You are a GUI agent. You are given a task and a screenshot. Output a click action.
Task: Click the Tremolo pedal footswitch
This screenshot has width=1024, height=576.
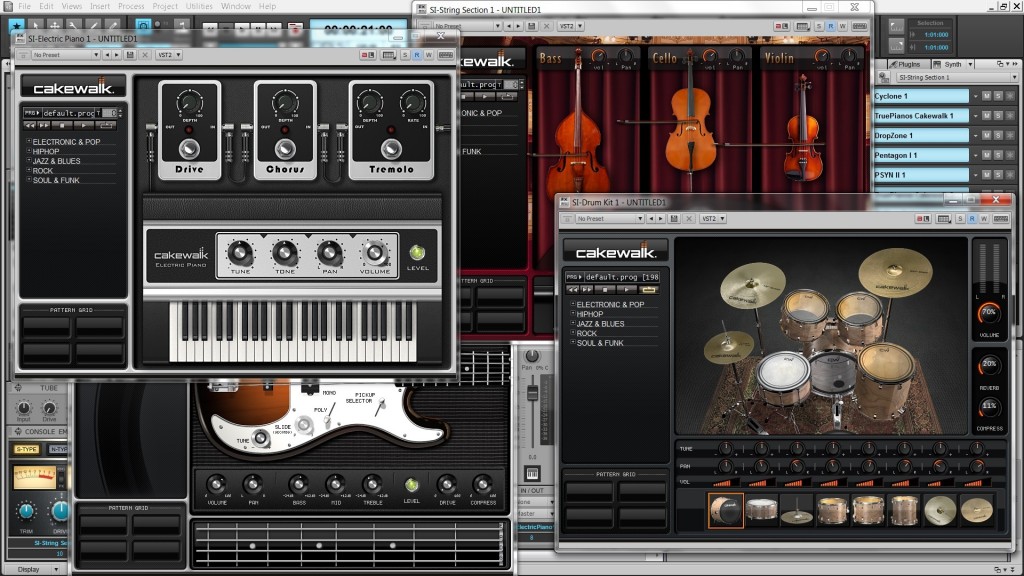tap(391, 150)
